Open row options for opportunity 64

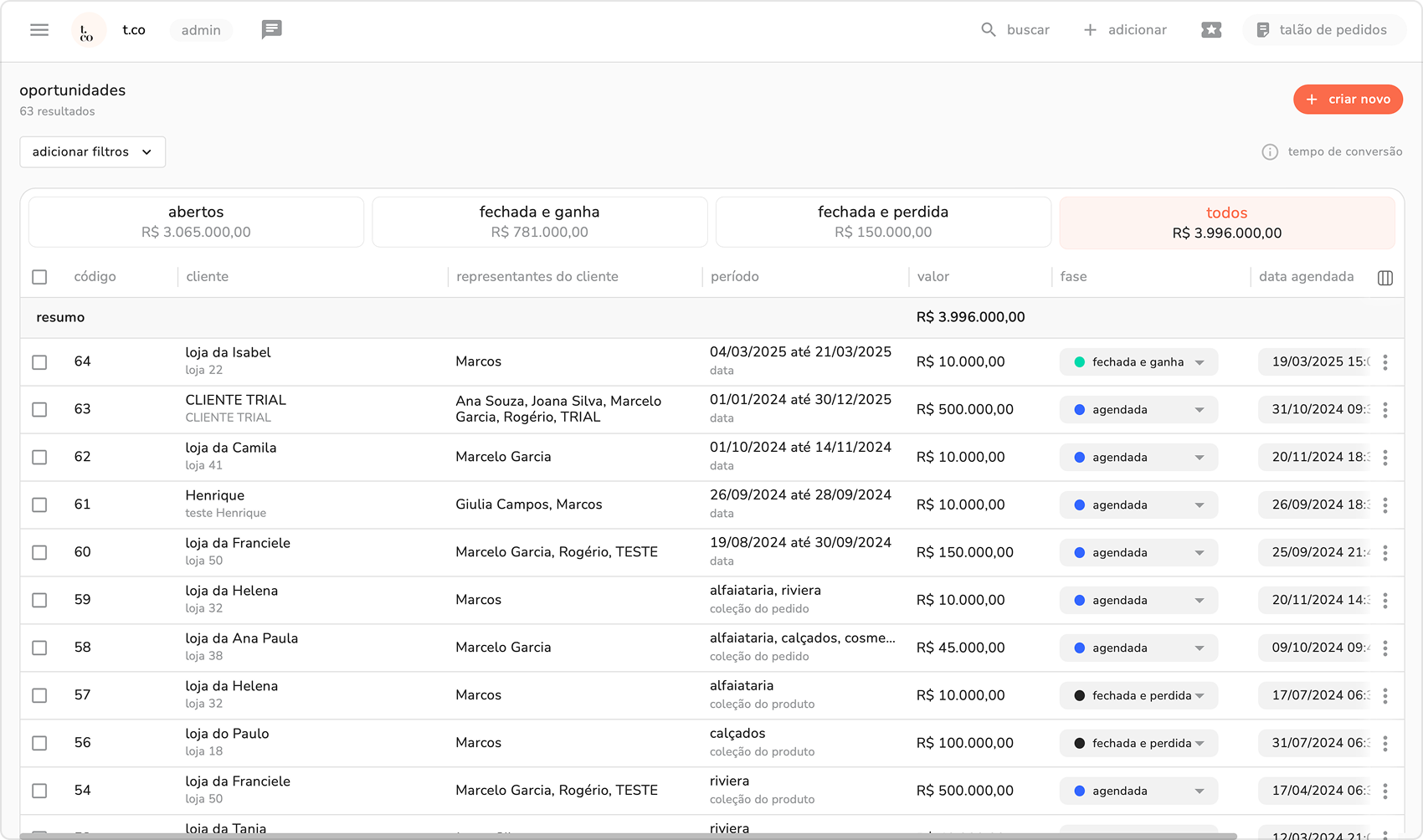tap(1385, 362)
